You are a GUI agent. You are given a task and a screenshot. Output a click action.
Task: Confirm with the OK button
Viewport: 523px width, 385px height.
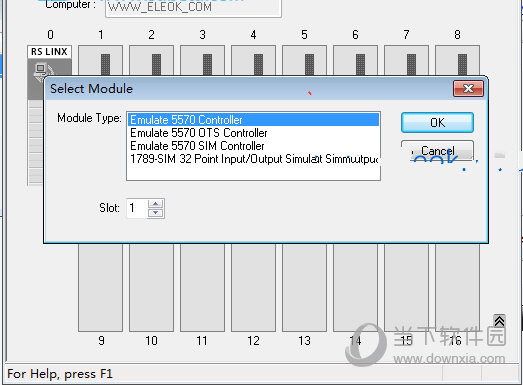click(437, 122)
